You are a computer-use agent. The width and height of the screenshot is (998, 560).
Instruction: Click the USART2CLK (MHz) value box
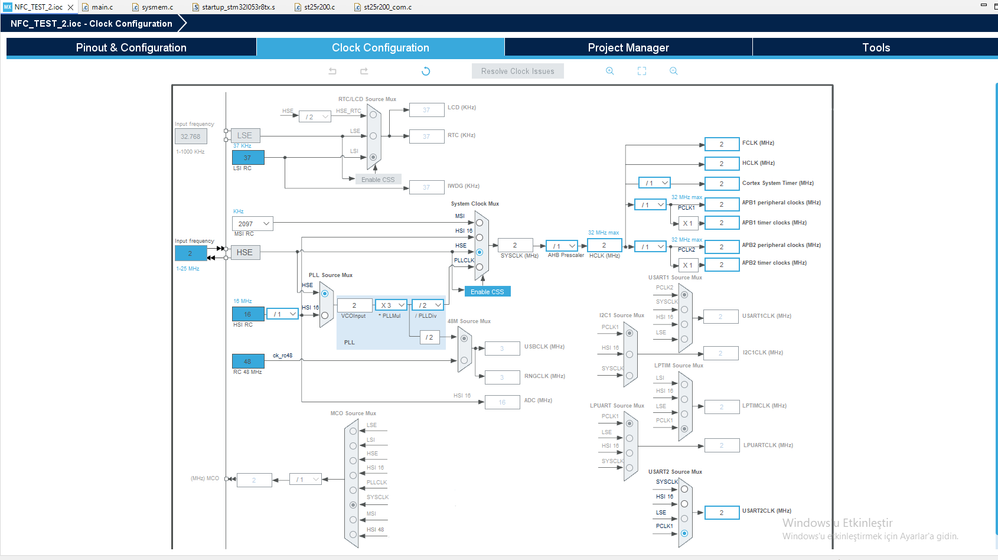(x=721, y=512)
